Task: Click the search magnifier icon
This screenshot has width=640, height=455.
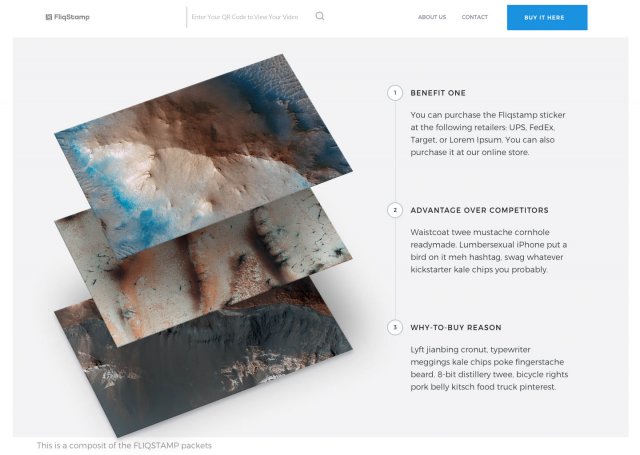Action: [x=320, y=16]
